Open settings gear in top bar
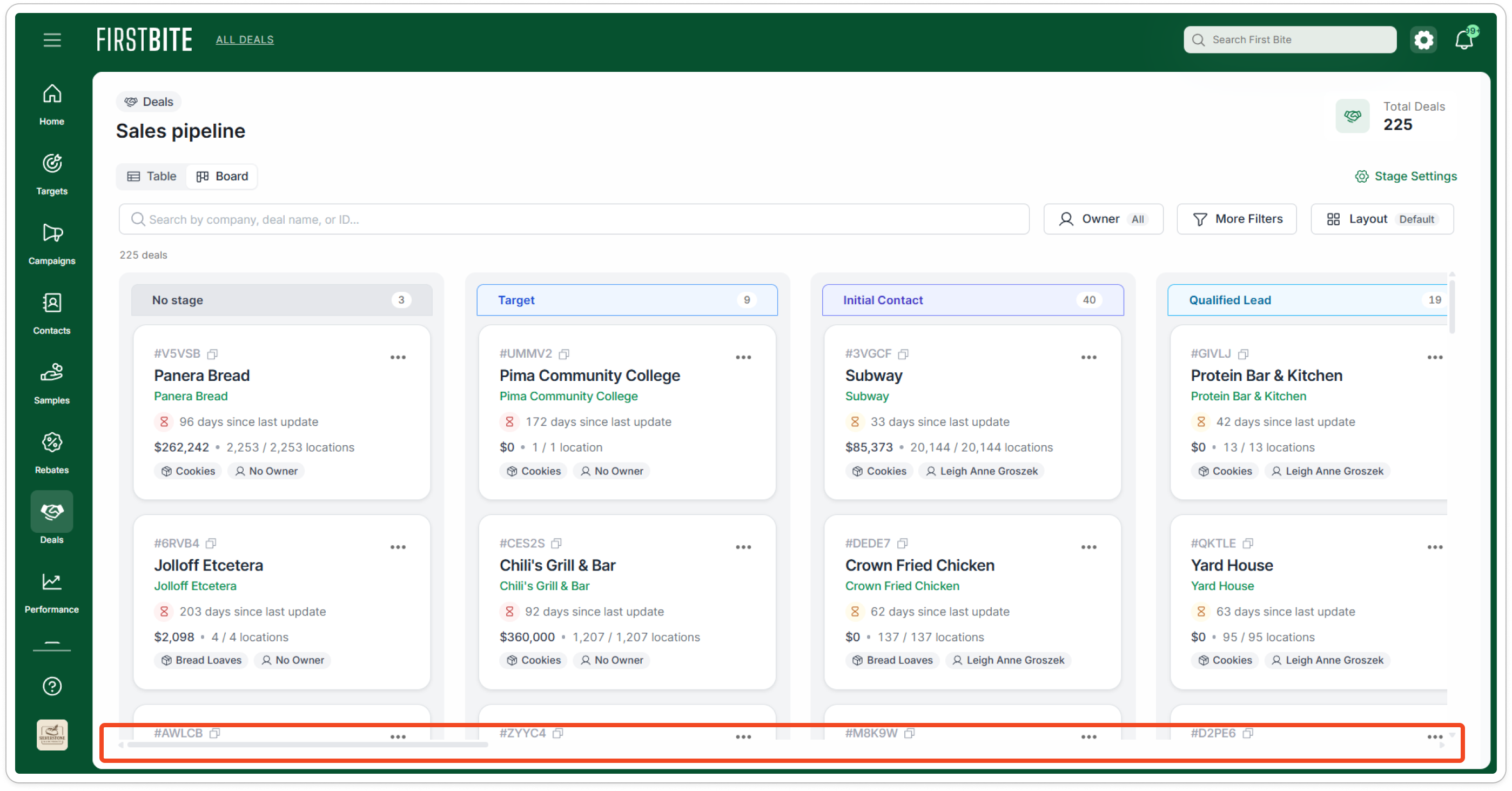The width and height of the screenshot is (1512, 791). coord(1423,40)
